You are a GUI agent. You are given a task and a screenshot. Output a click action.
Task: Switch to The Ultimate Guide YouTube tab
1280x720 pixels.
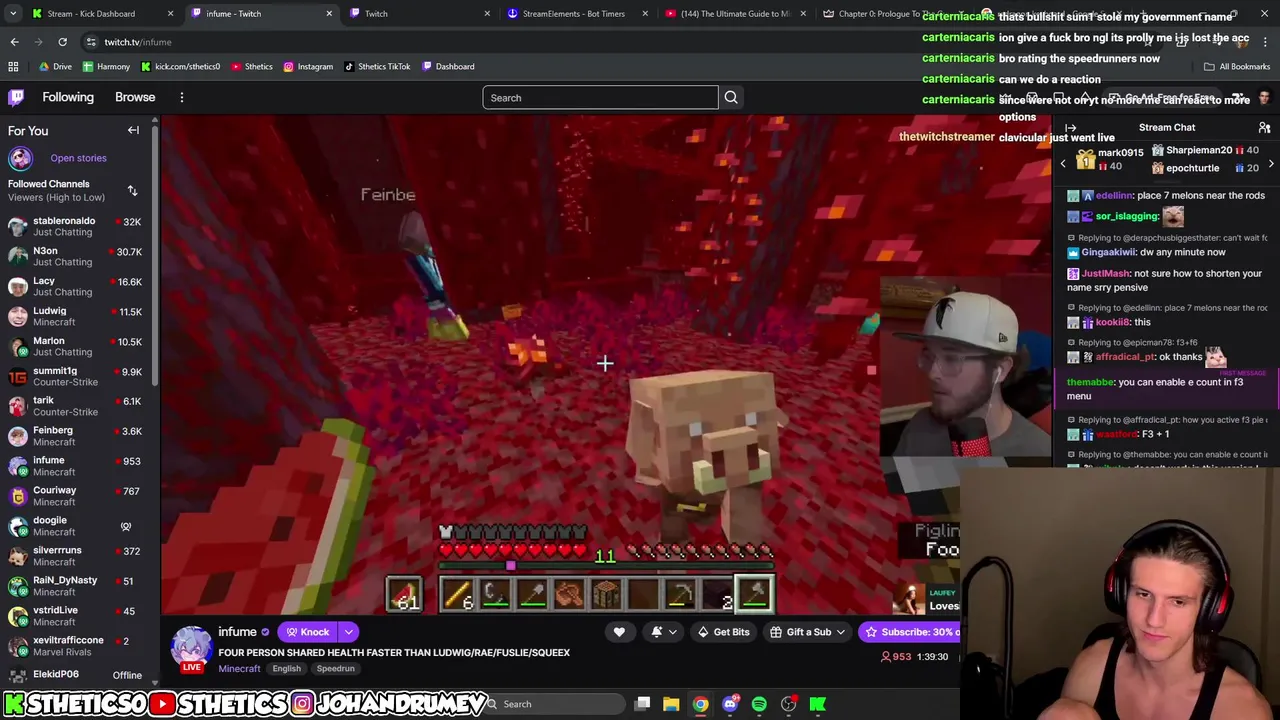click(735, 13)
